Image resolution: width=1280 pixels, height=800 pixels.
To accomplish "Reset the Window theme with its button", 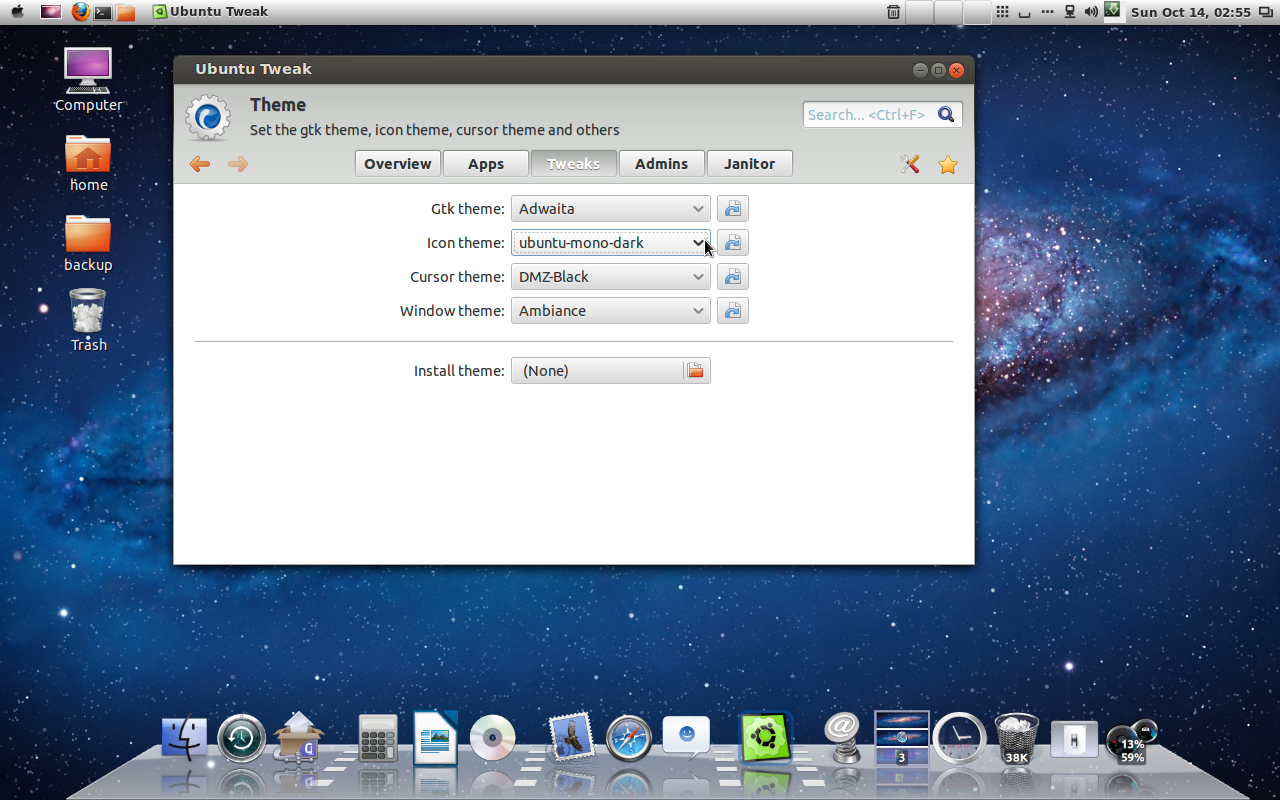I will point(733,311).
